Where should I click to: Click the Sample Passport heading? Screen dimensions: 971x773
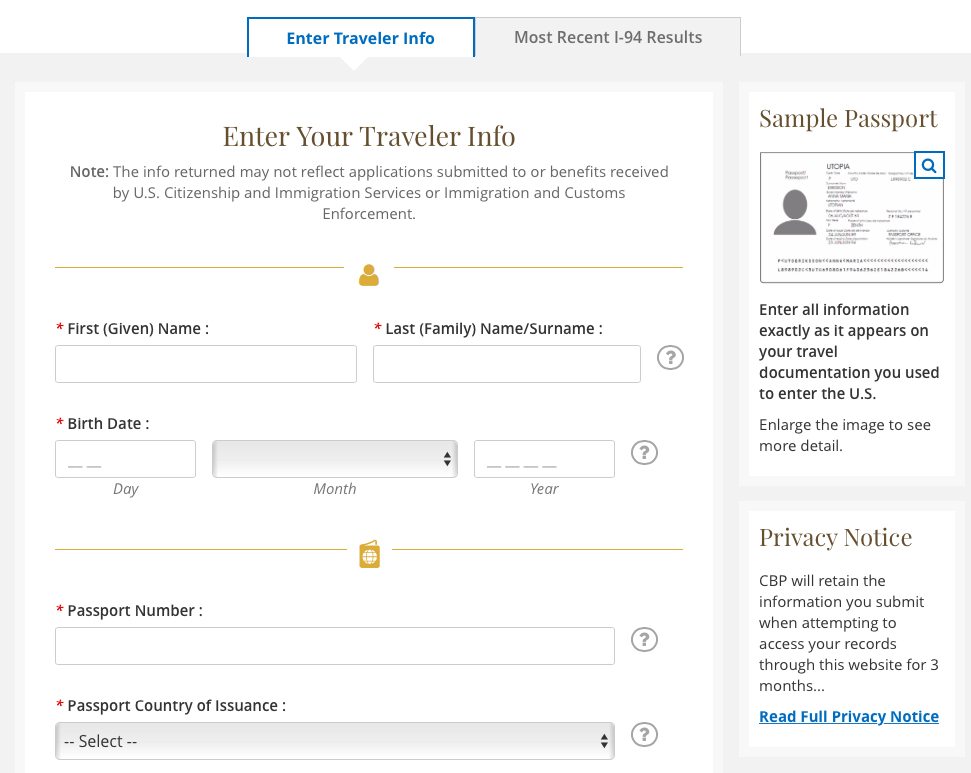click(848, 118)
